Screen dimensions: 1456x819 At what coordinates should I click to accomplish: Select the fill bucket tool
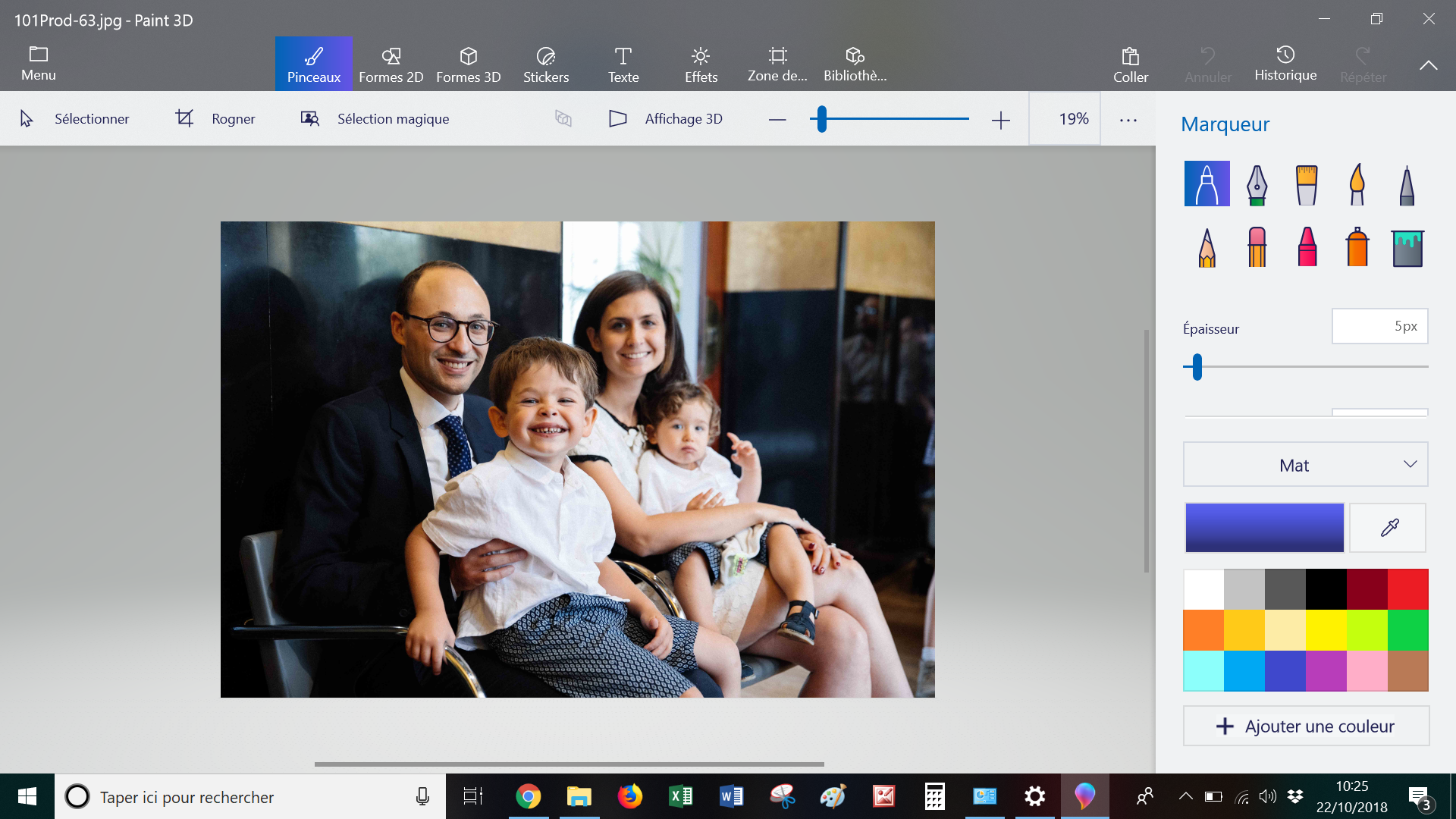point(1407,247)
